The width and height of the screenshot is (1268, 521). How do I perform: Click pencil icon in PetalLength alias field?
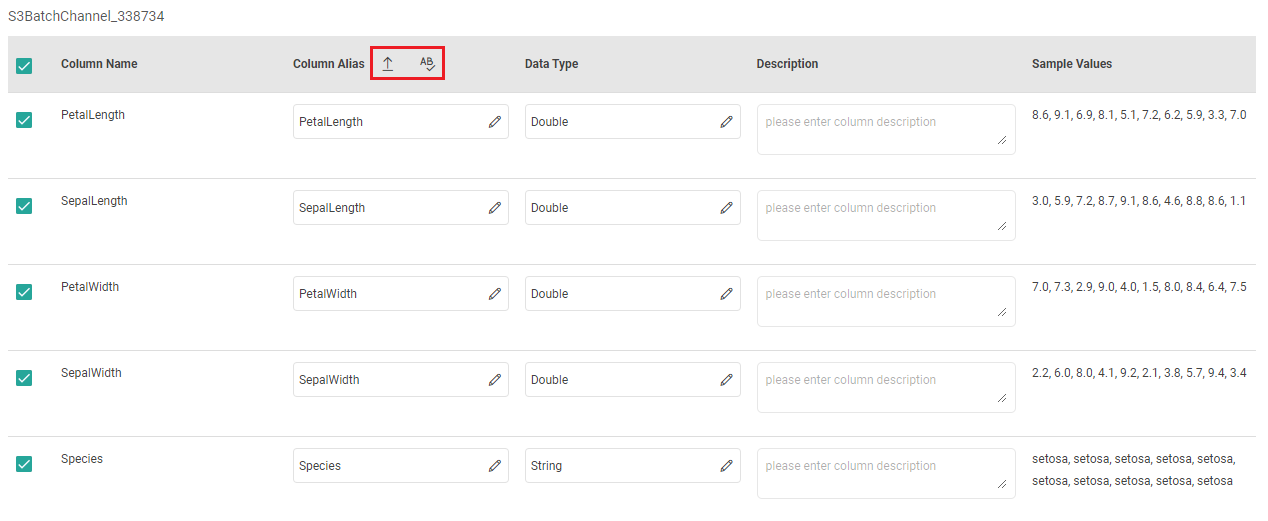click(495, 122)
